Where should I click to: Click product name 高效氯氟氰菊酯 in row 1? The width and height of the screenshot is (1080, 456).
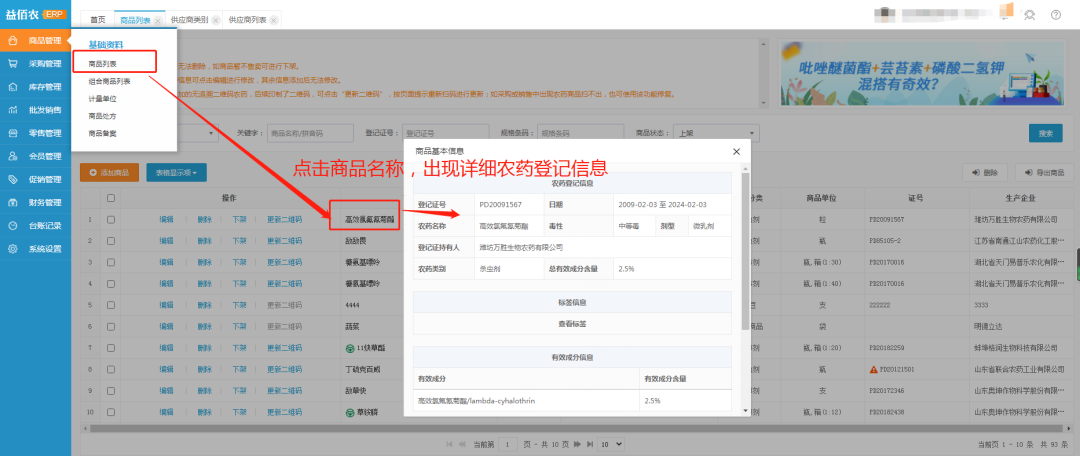[369, 220]
